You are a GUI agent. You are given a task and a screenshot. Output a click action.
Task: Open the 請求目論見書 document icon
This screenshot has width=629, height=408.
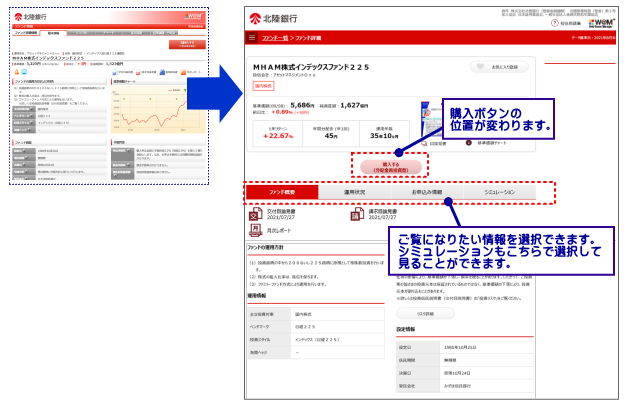click(x=357, y=214)
